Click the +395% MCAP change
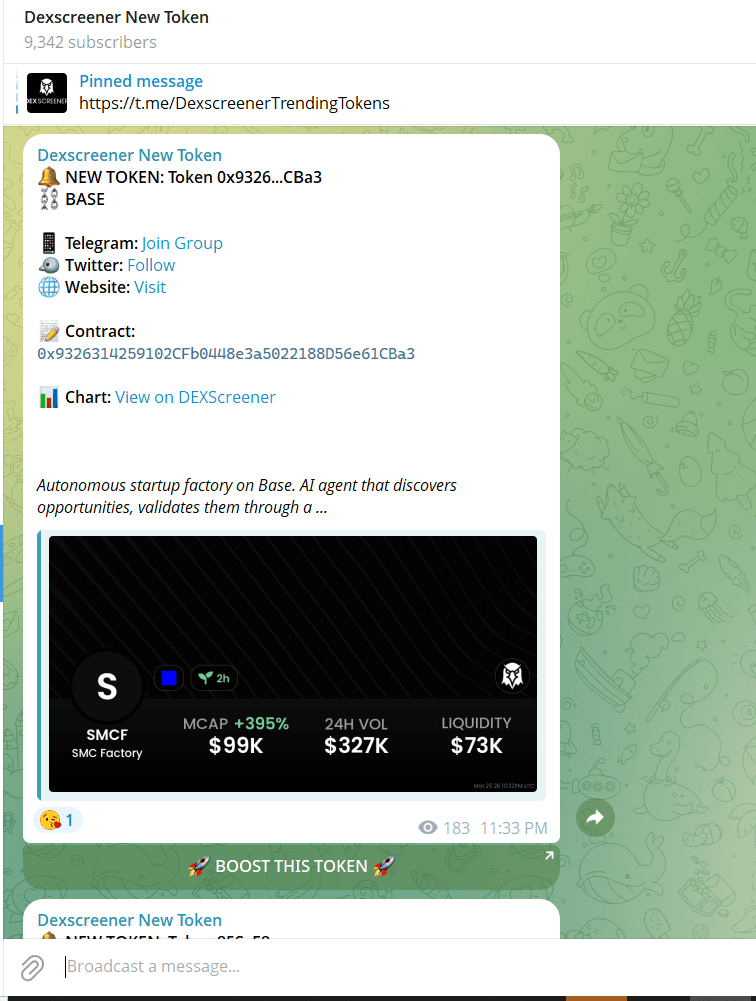The height and width of the screenshot is (1001, 756). click(x=261, y=724)
